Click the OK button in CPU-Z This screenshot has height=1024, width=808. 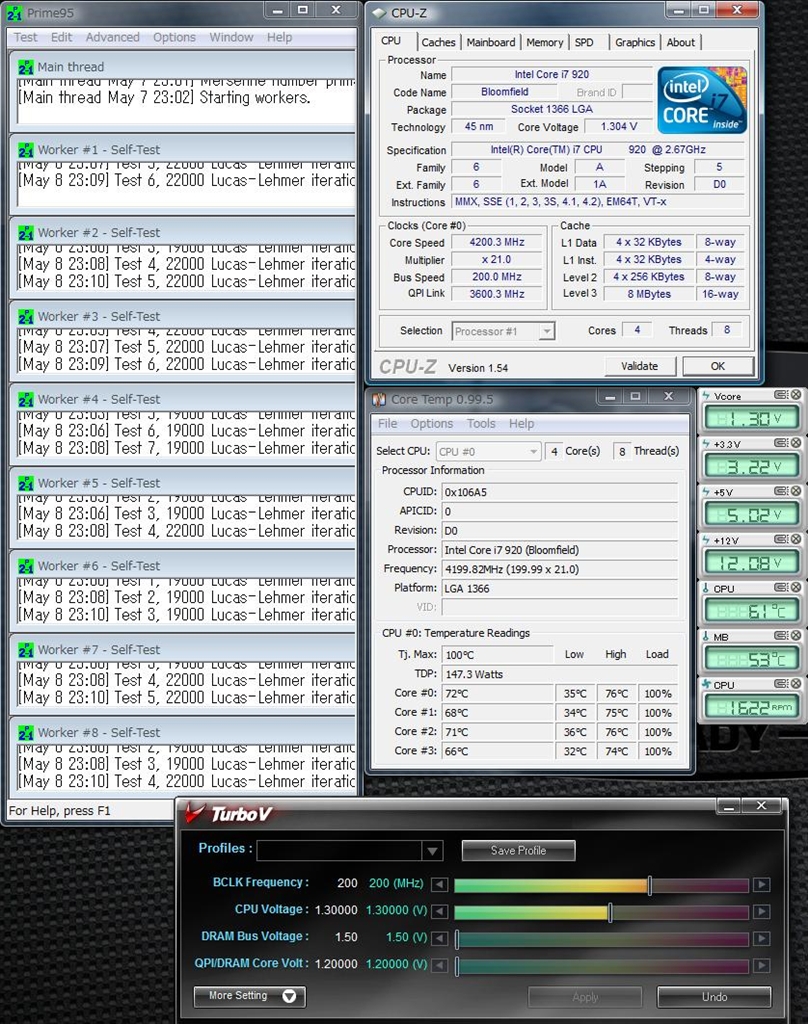tap(718, 366)
